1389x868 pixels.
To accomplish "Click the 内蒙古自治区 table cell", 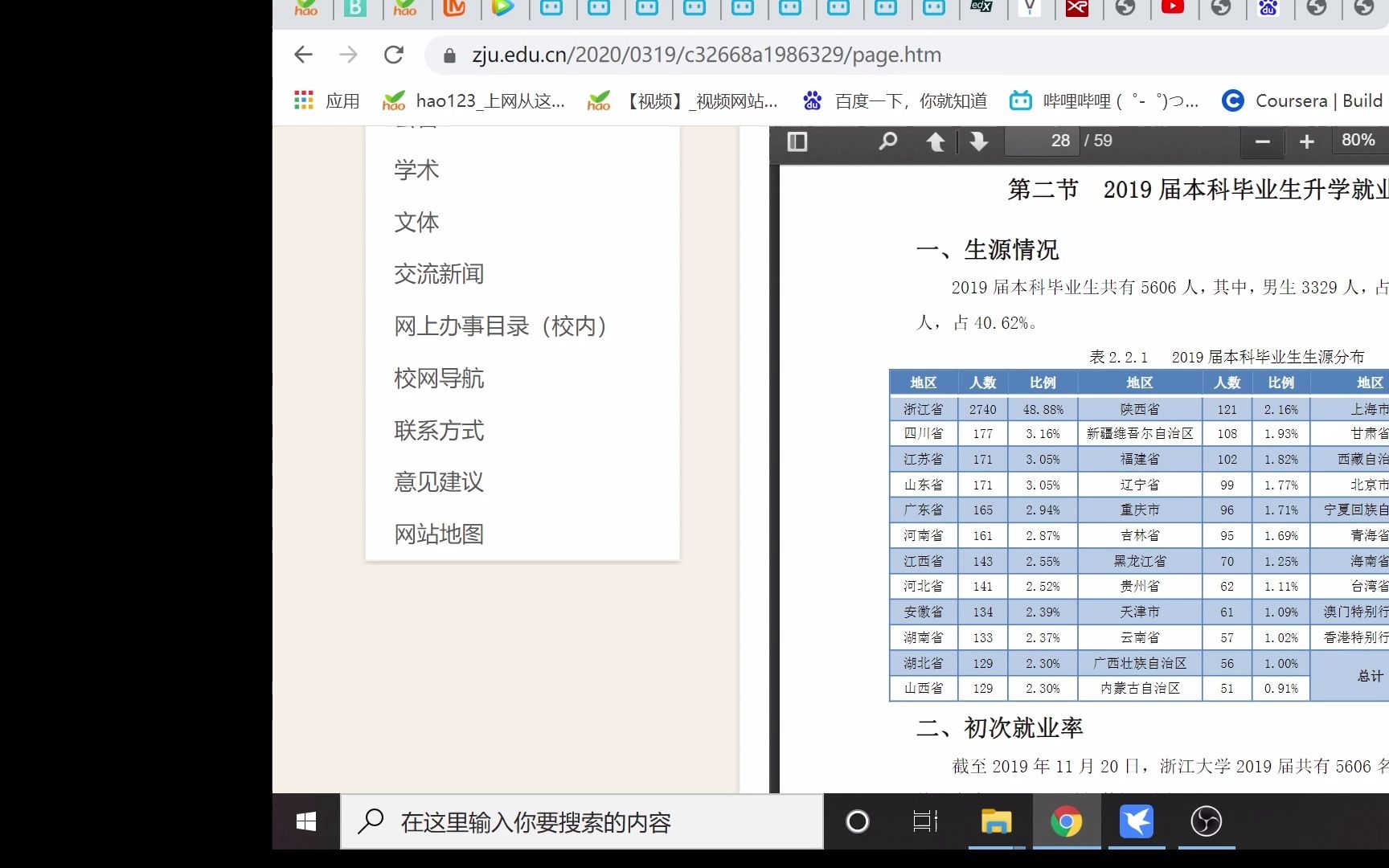I will (1140, 688).
